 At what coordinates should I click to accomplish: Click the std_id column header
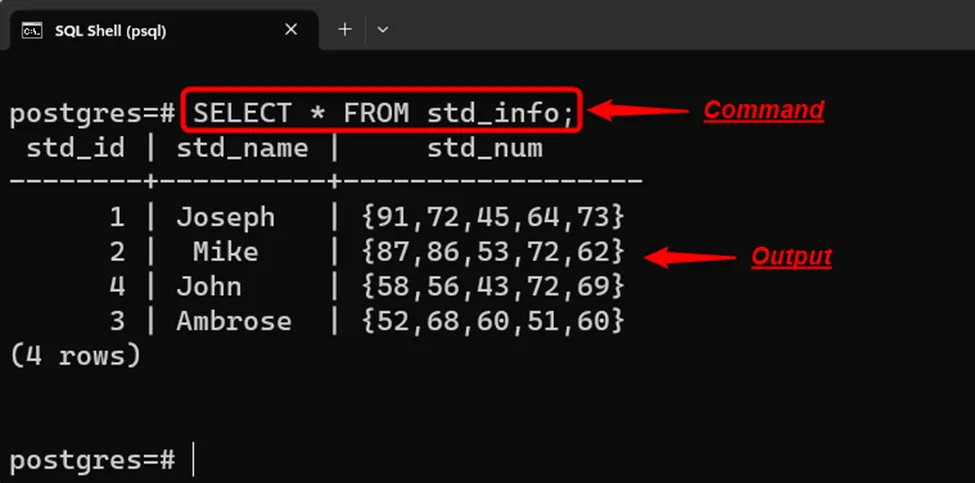click(75, 149)
